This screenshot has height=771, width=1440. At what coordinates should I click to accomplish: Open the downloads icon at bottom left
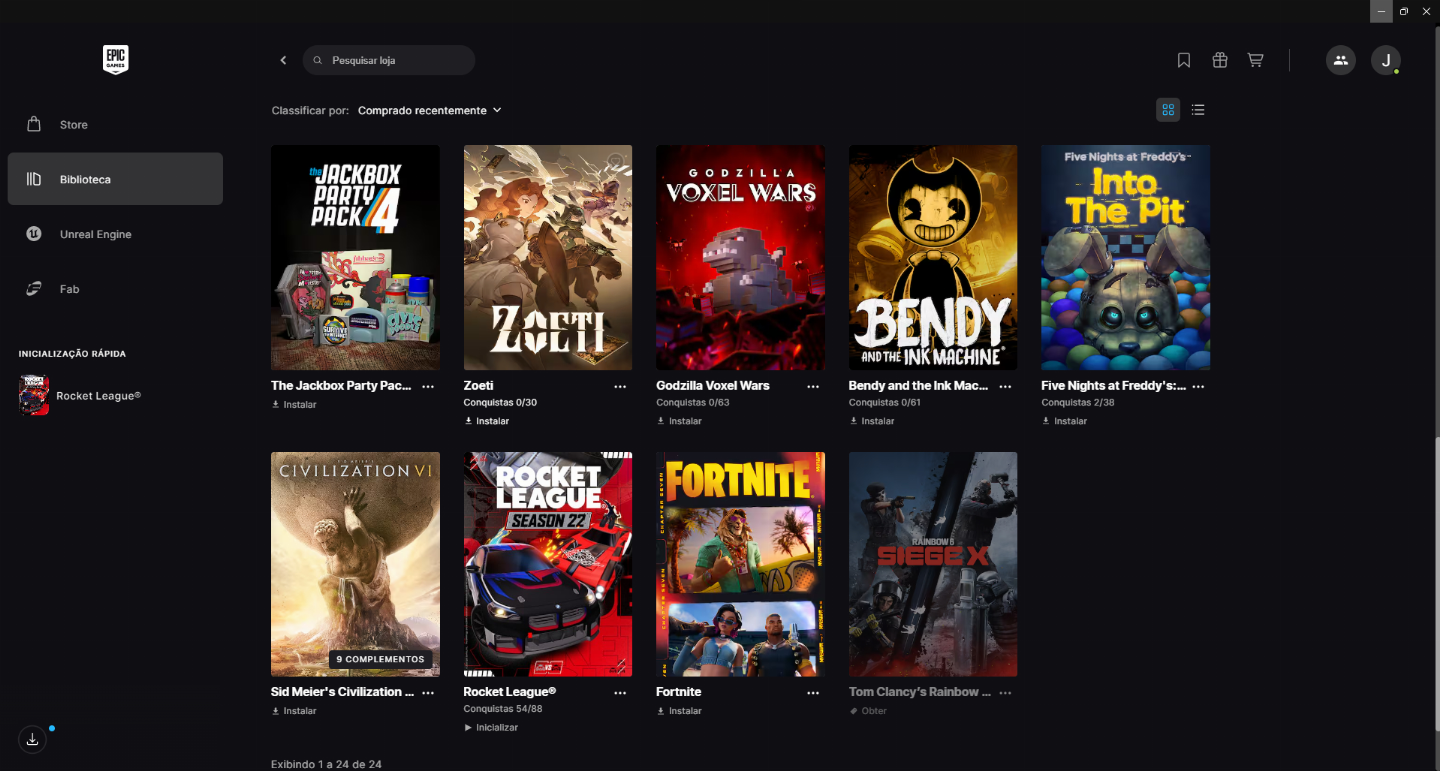point(33,739)
